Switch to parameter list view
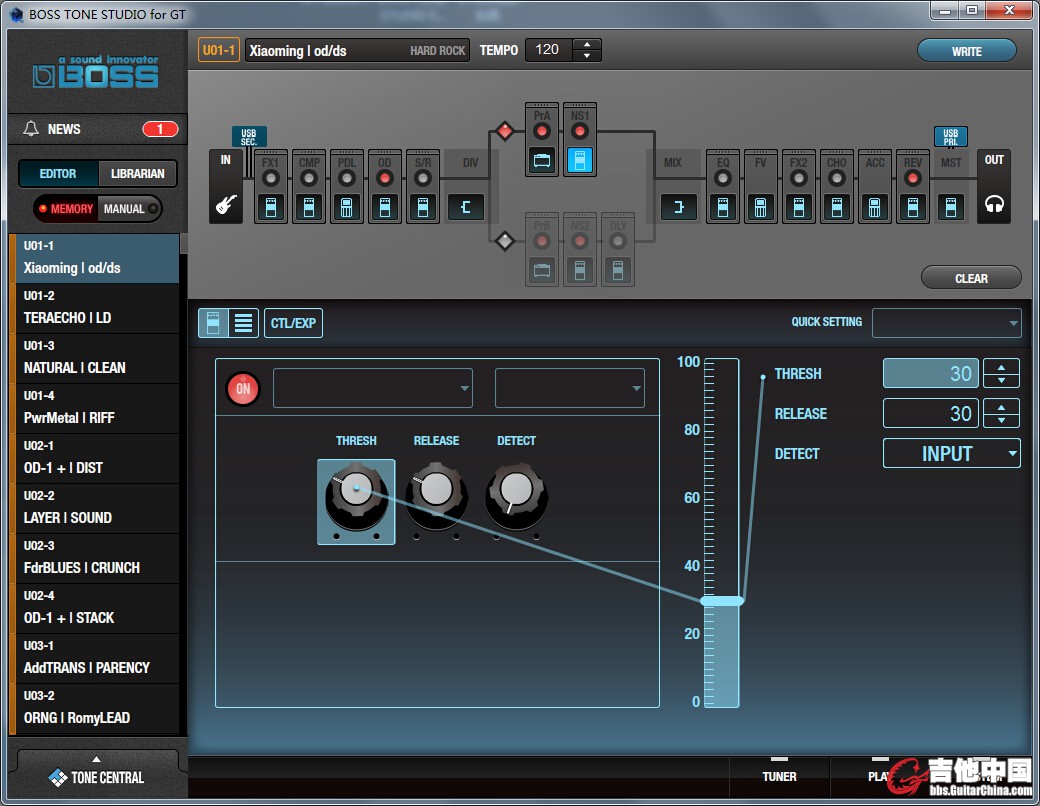Image resolution: width=1040 pixels, height=806 pixels. (243, 323)
